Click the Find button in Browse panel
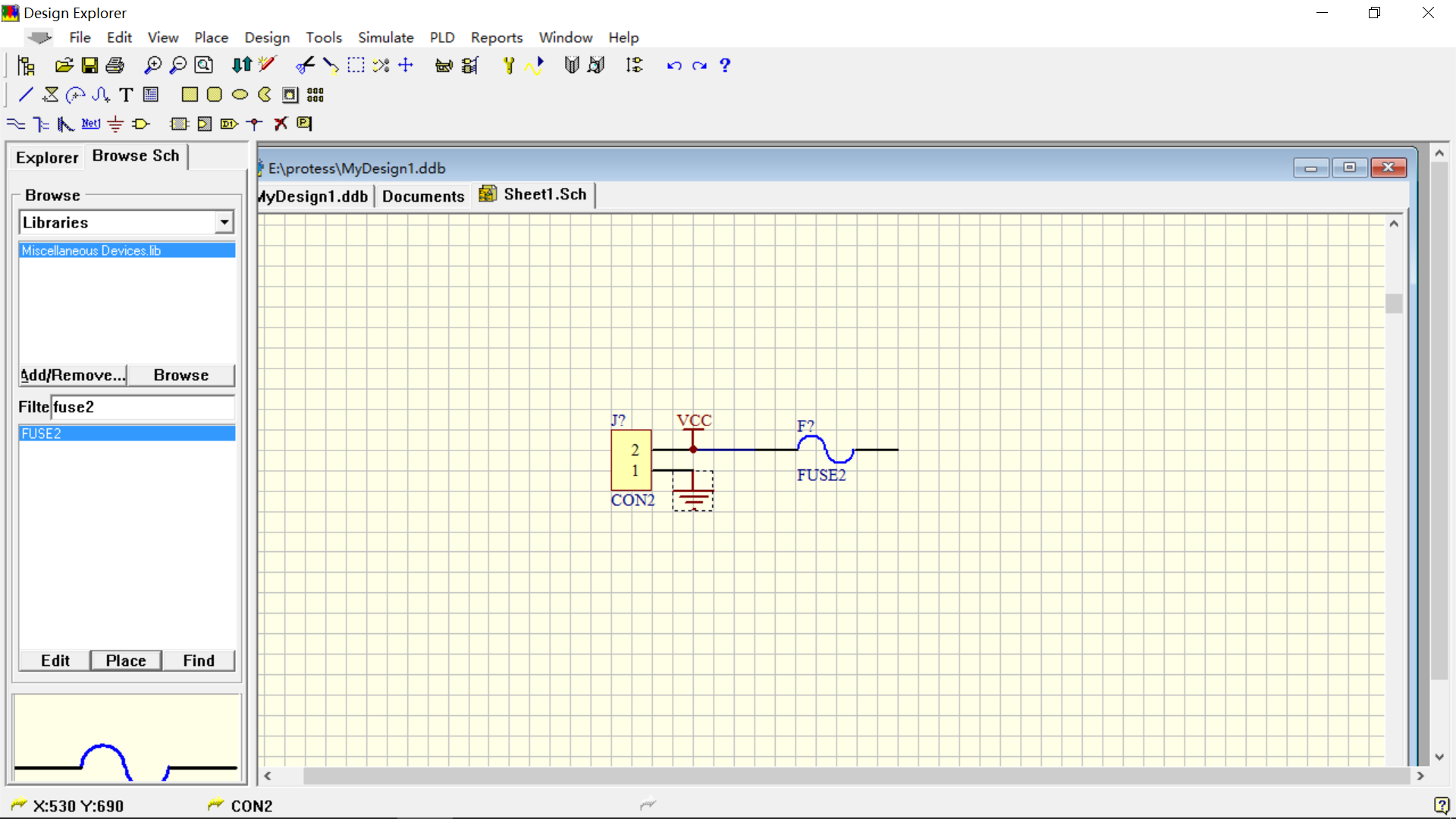This screenshot has width=1456, height=819. (x=199, y=660)
